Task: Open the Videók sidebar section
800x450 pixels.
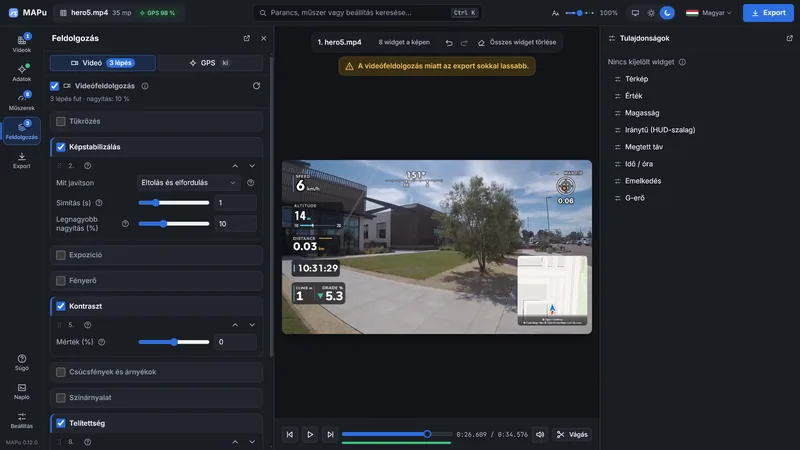Action: (21, 43)
